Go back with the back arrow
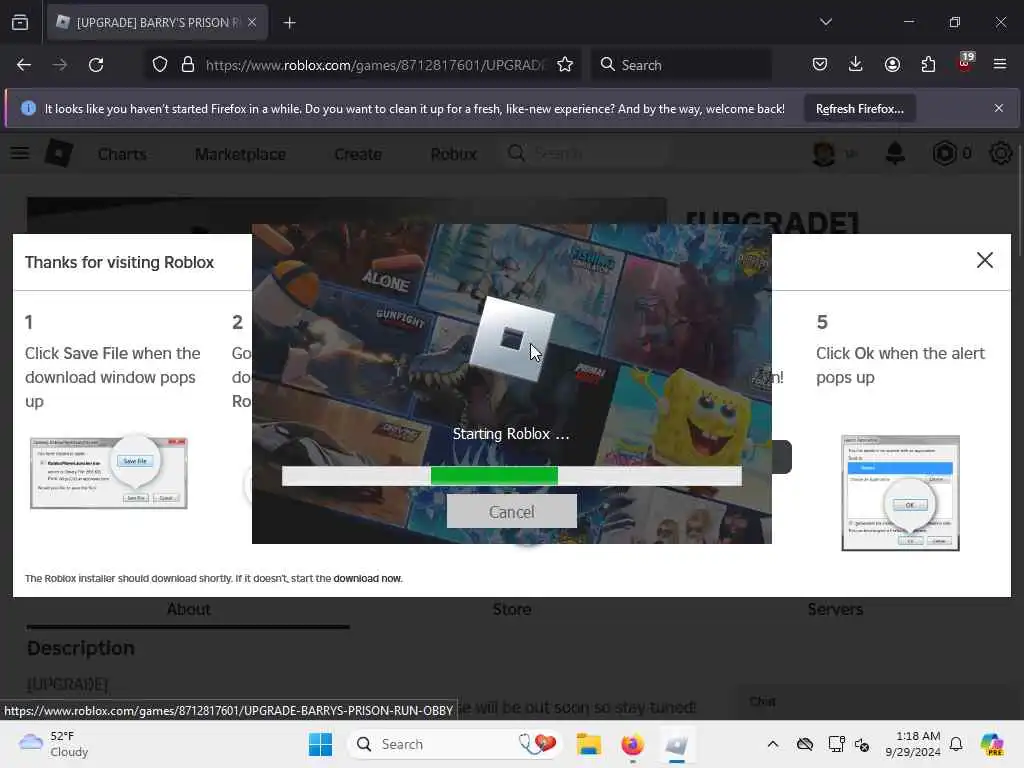1024x768 pixels. 24,65
